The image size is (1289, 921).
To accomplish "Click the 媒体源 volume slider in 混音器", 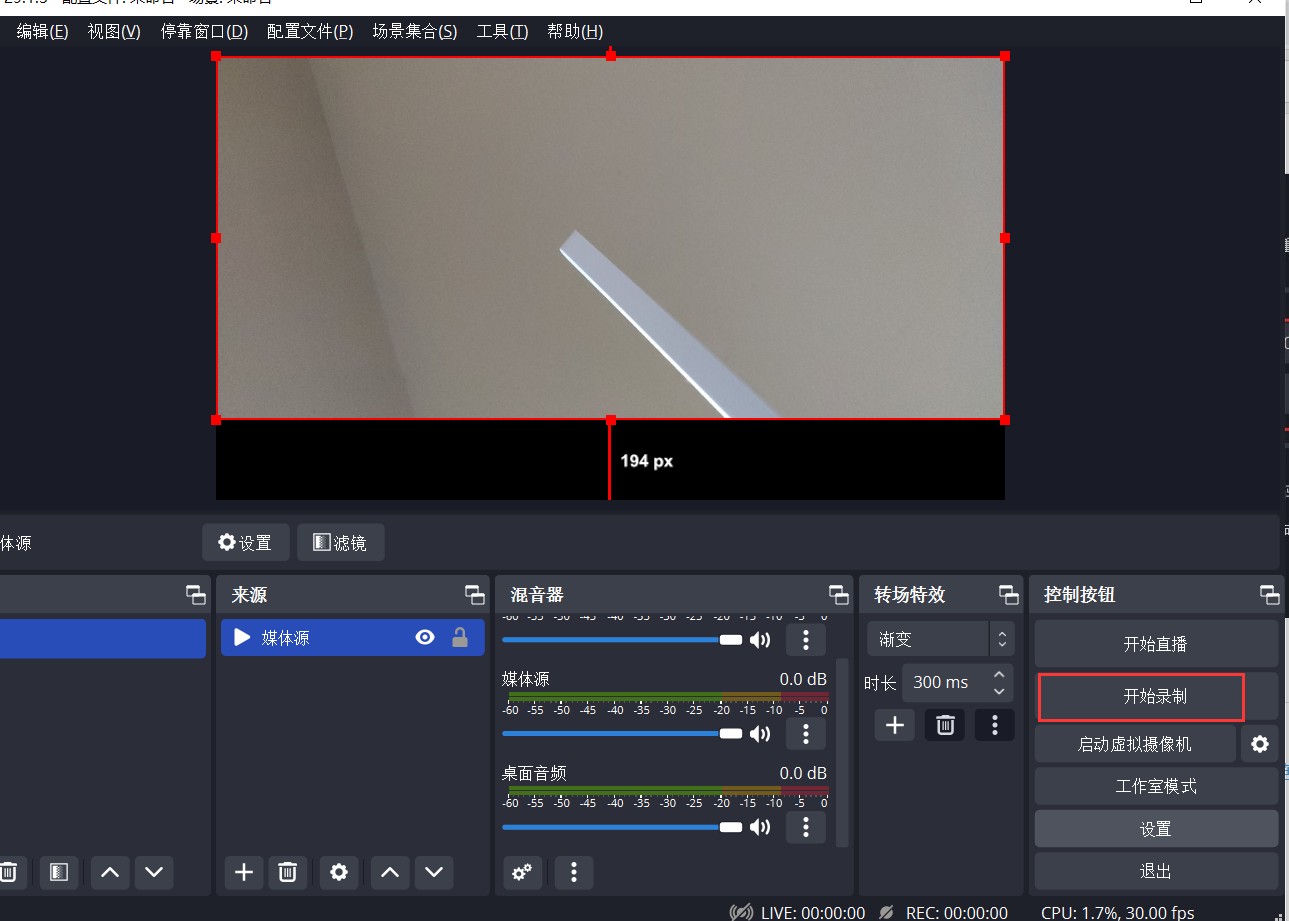I will [622, 734].
